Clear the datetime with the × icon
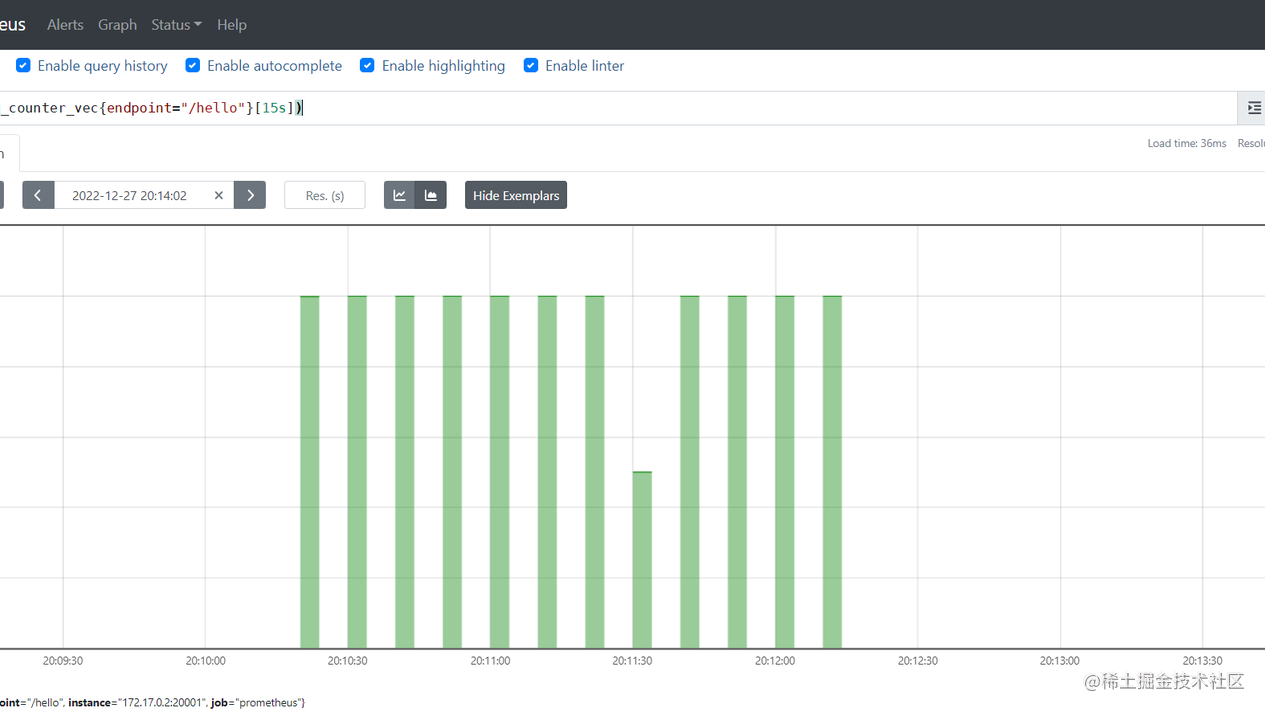 tap(218, 195)
